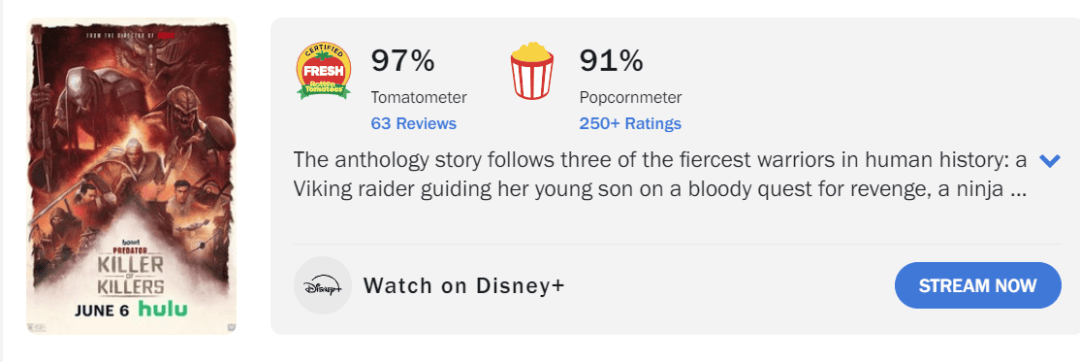
Task: Click the red popcorn bucket icon
Action: [532, 70]
